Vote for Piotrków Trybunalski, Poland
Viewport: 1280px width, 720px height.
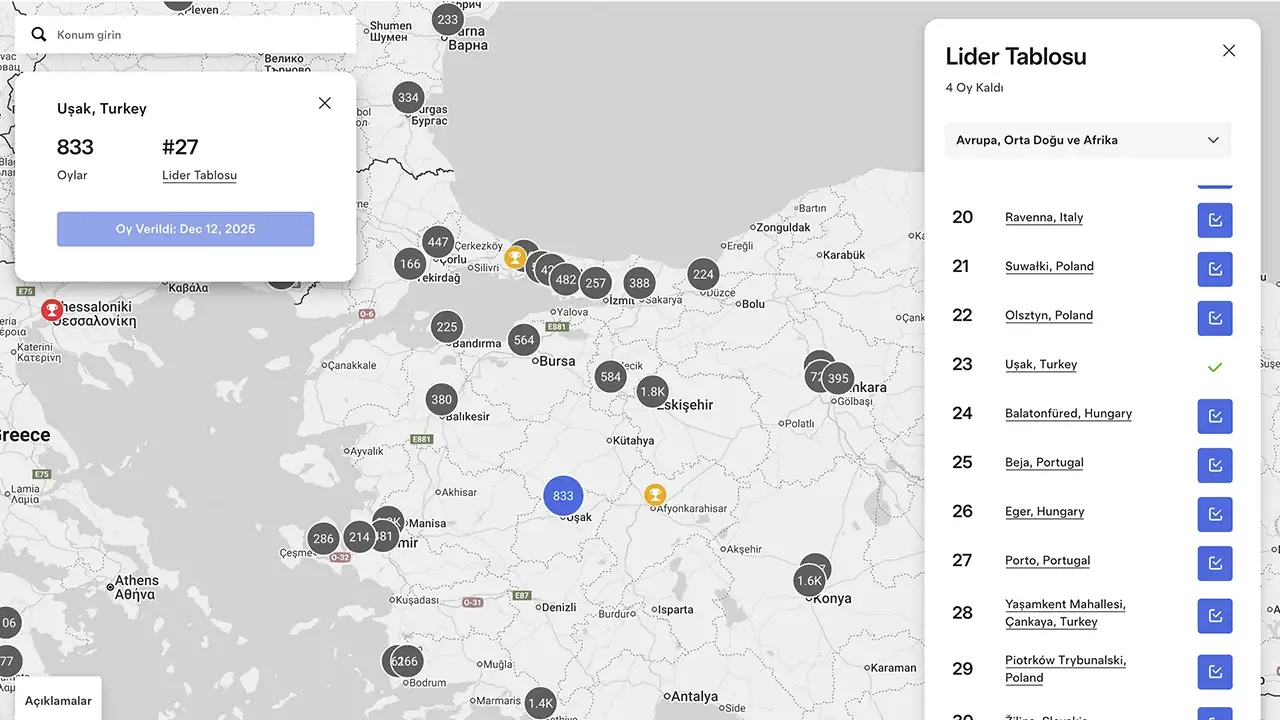pyautogui.click(x=1215, y=672)
